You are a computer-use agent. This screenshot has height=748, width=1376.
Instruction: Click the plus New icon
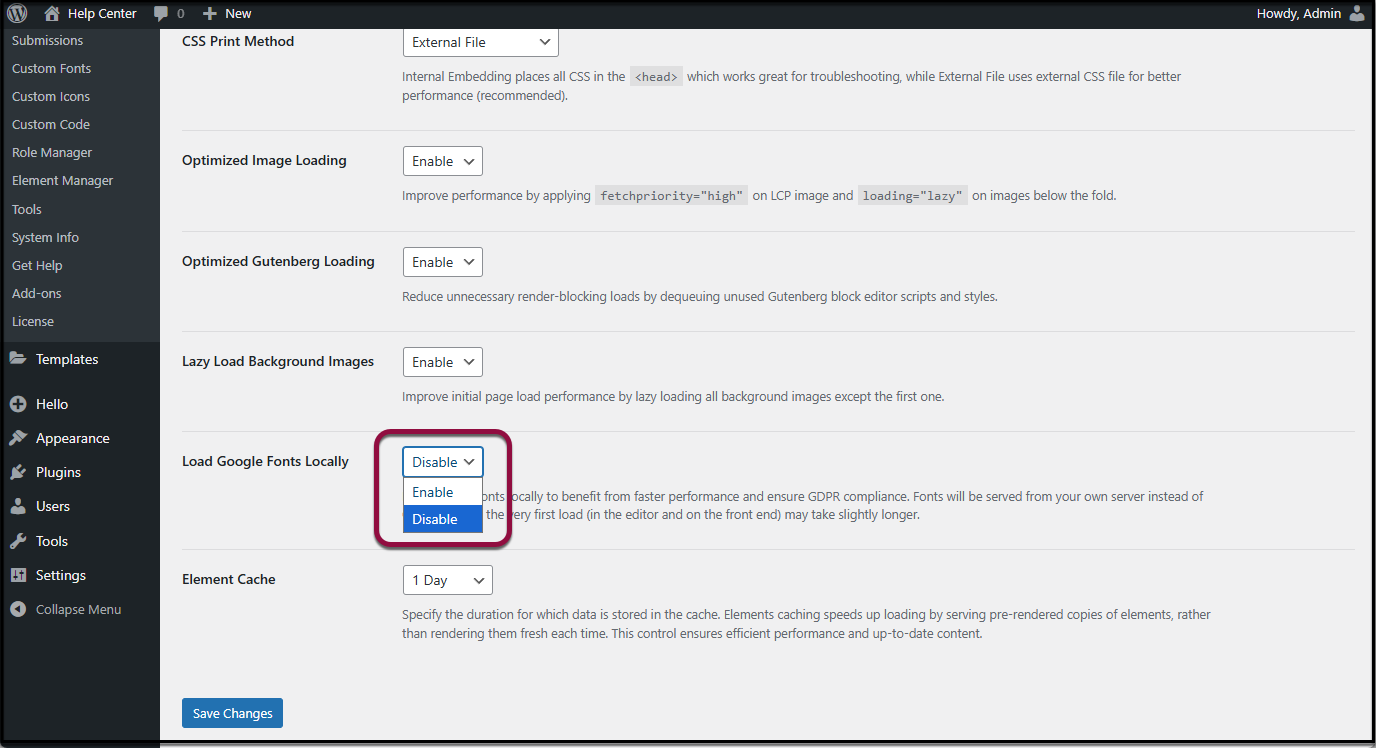209,13
